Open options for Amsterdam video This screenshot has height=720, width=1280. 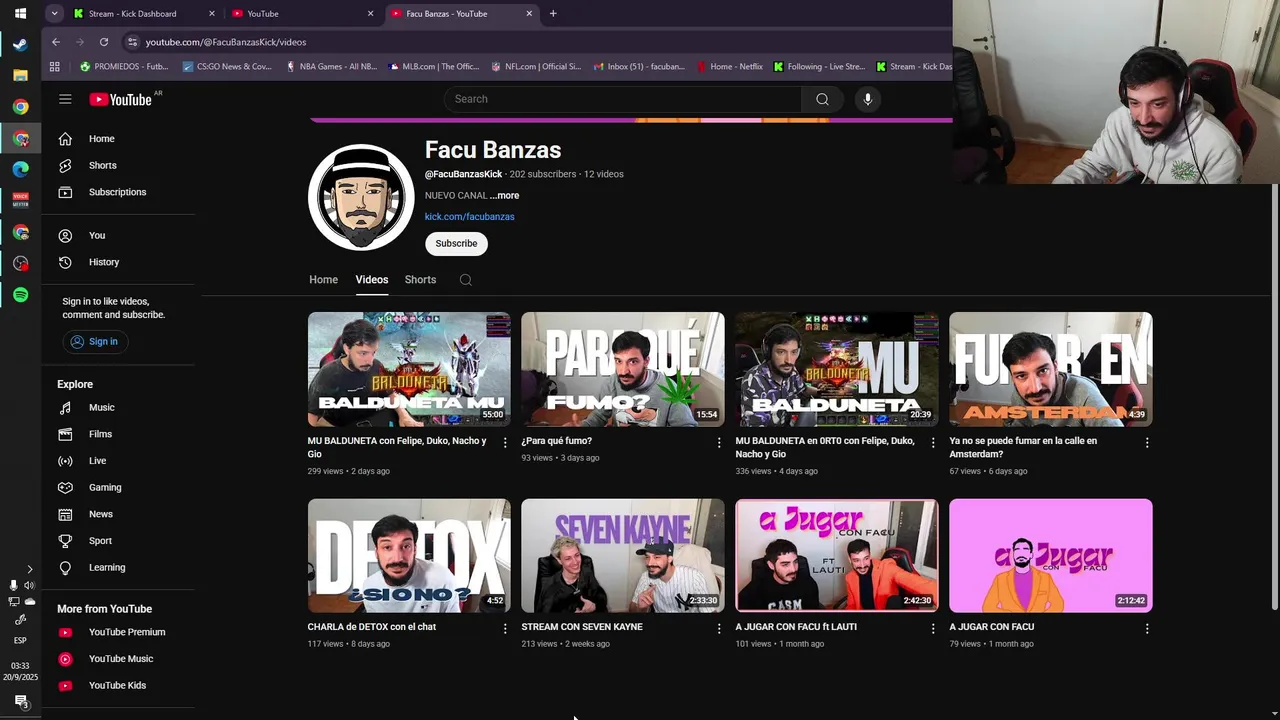(1147, 442)
